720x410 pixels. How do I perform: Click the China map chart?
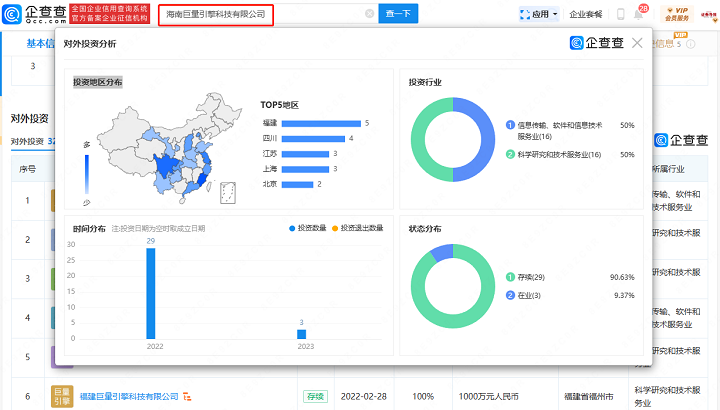pyautogui.click(x=170, y=147)
